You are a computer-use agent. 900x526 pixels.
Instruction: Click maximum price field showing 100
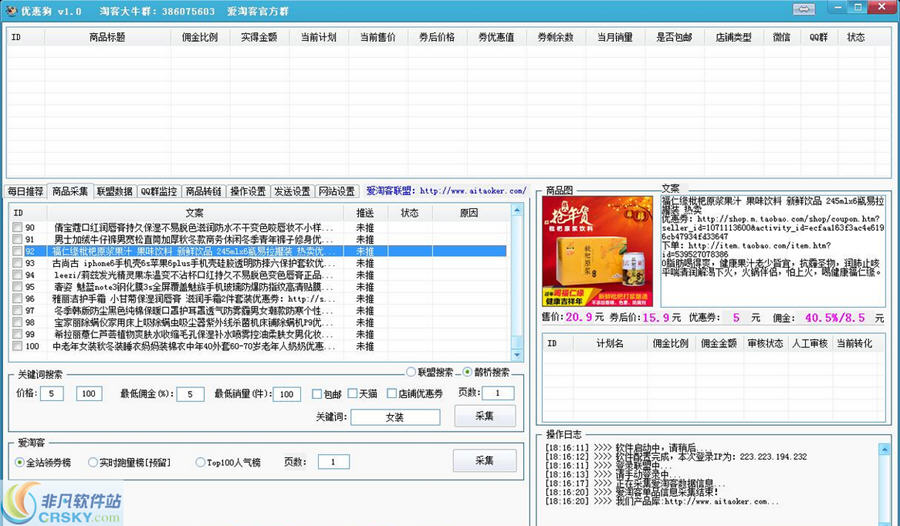click(88, 393)
